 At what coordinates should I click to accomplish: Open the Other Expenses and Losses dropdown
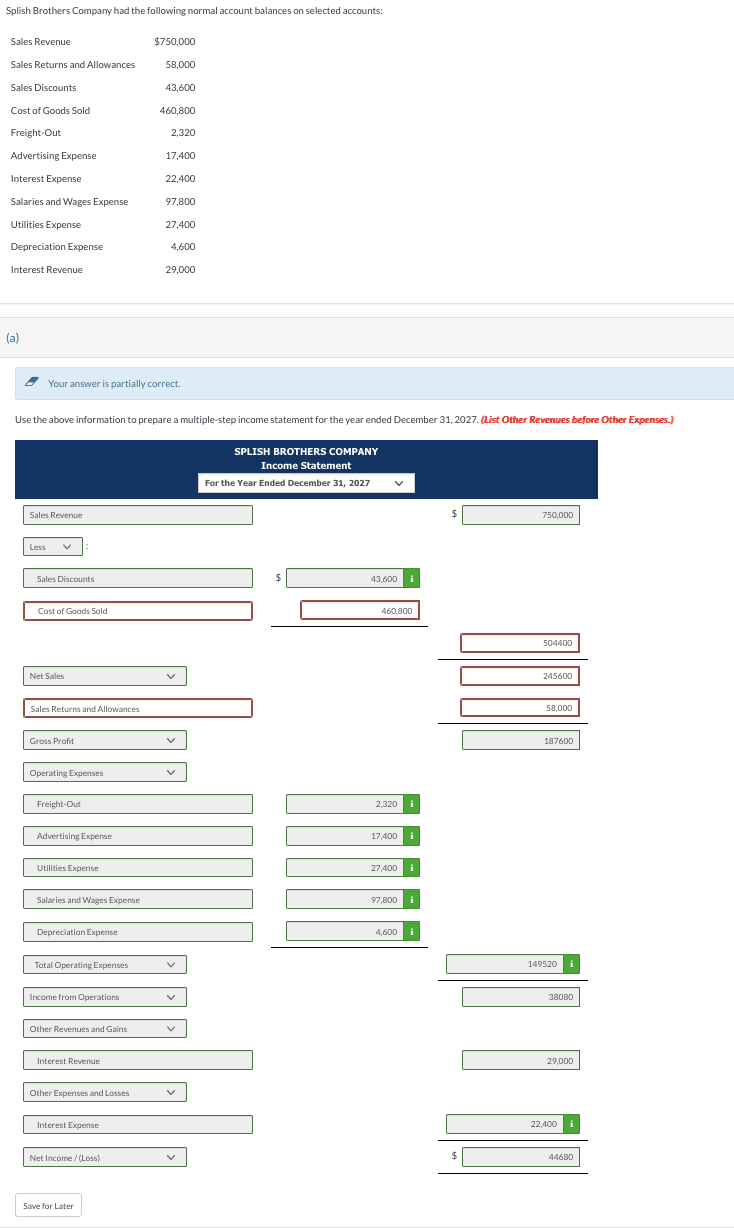click(x=105, y=1093)
